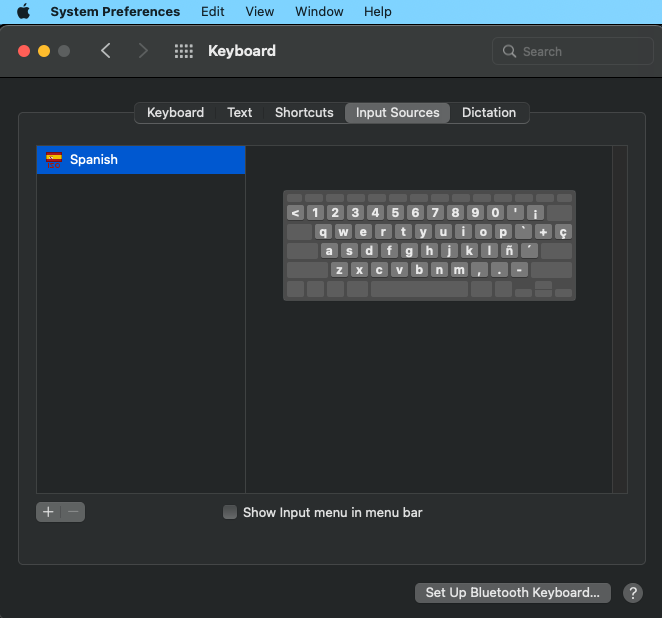Click the - key on keyboard preview
Screen dimensions: 662x618
[x=519, y=270]
